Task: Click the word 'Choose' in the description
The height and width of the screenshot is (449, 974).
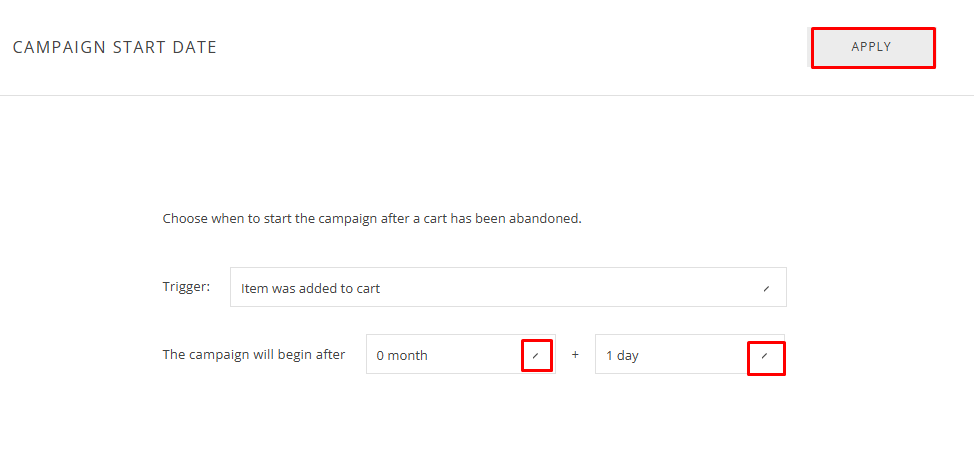Action: pos(185,218)
